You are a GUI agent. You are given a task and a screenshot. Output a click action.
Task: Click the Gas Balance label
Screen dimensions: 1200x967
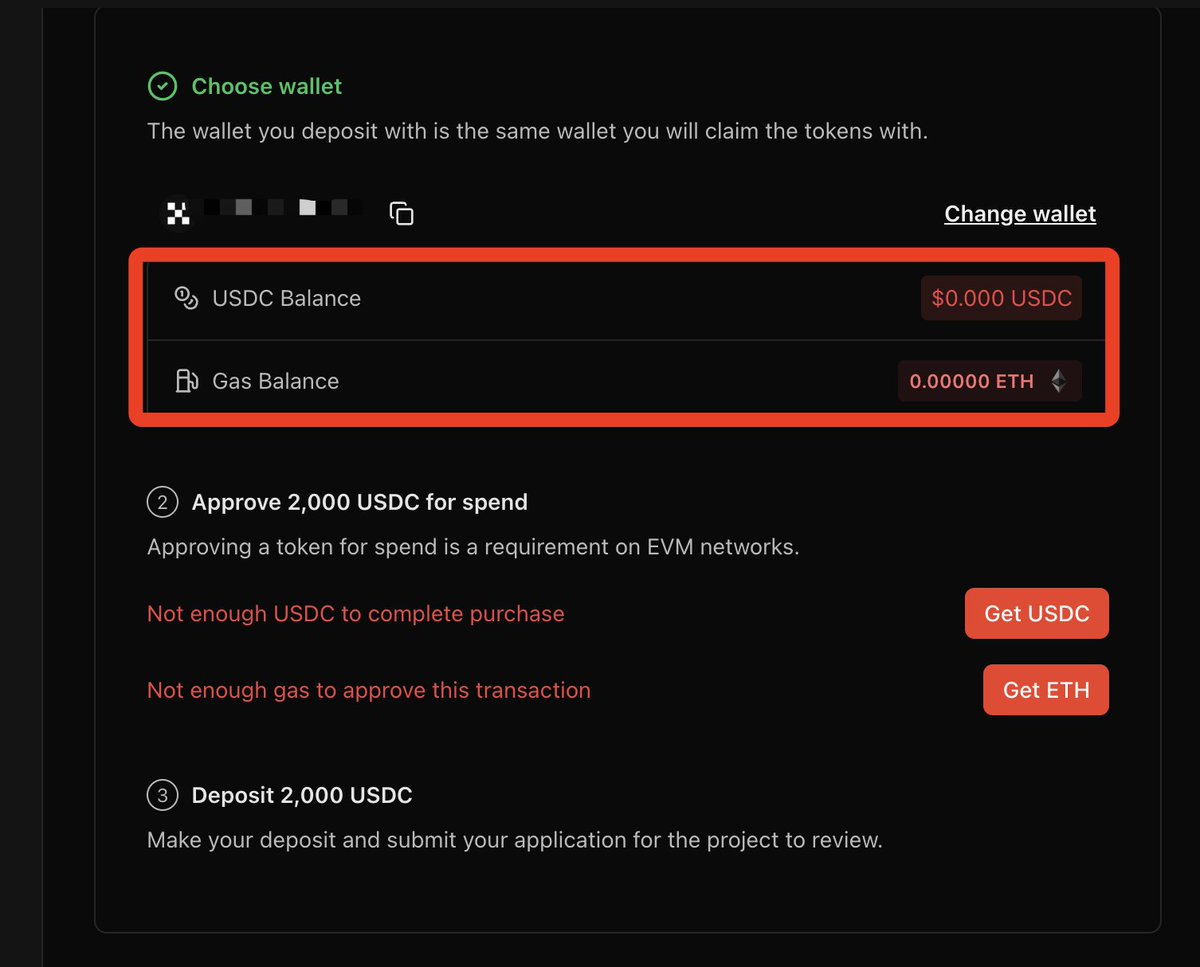tap(276, 381)
